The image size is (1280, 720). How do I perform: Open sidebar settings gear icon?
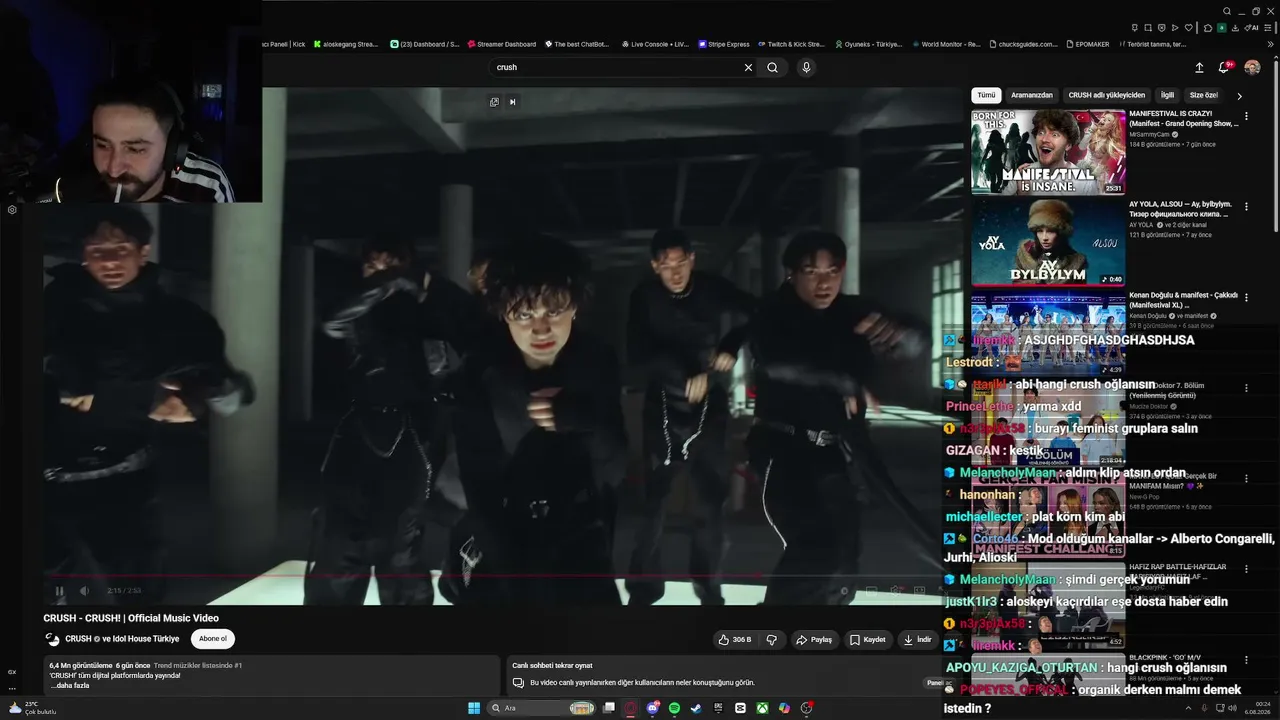[x=12, y=210]
